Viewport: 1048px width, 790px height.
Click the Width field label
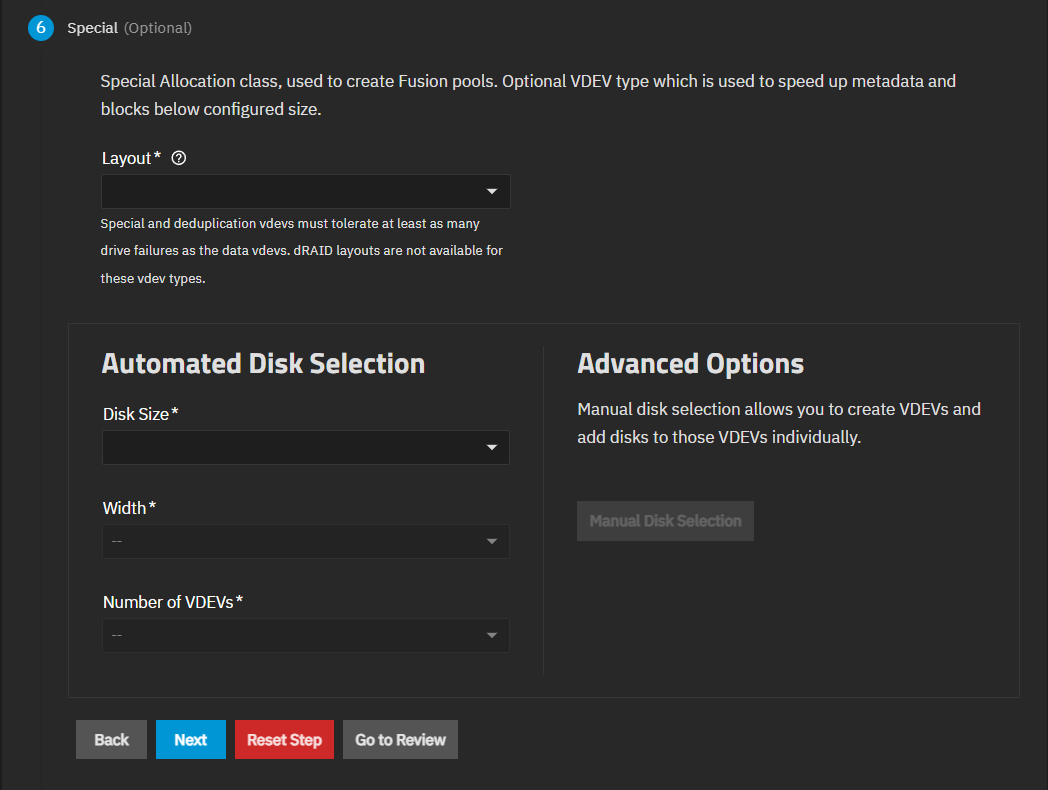click(x=129, y=508)
